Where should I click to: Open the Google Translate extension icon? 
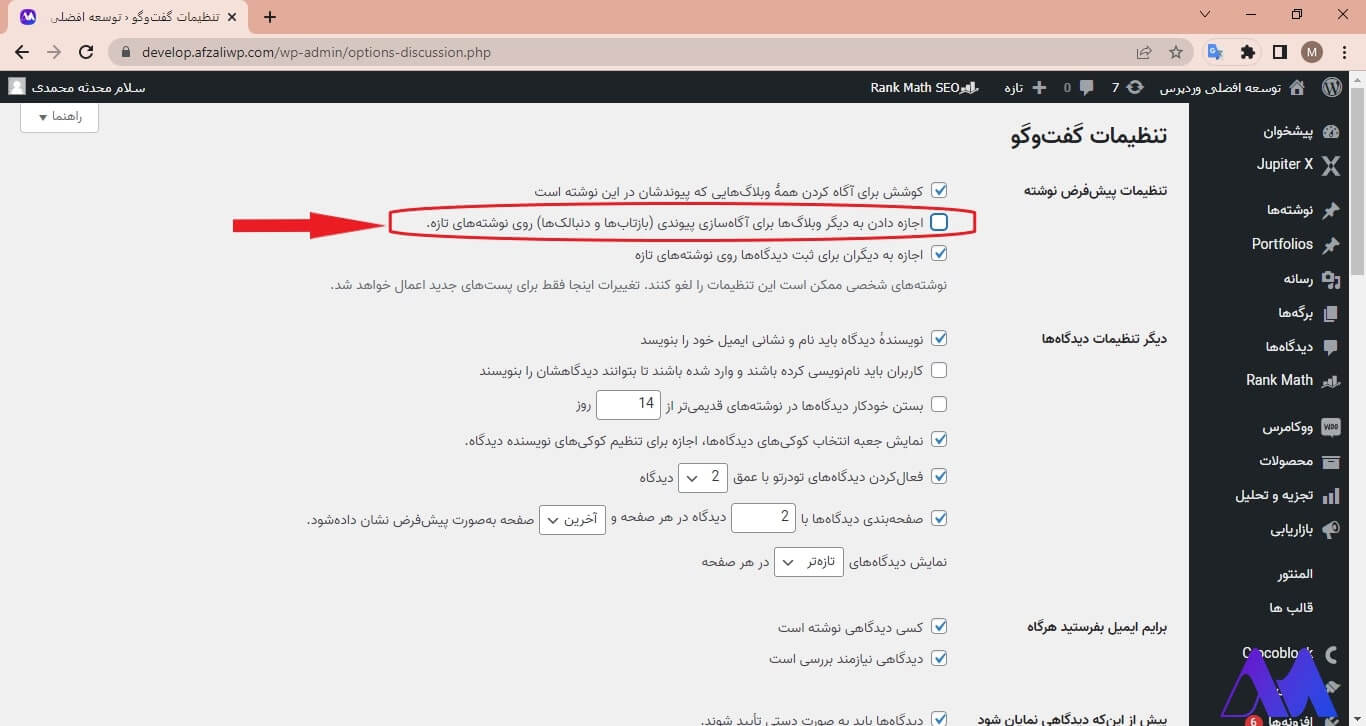point(1215,52)
